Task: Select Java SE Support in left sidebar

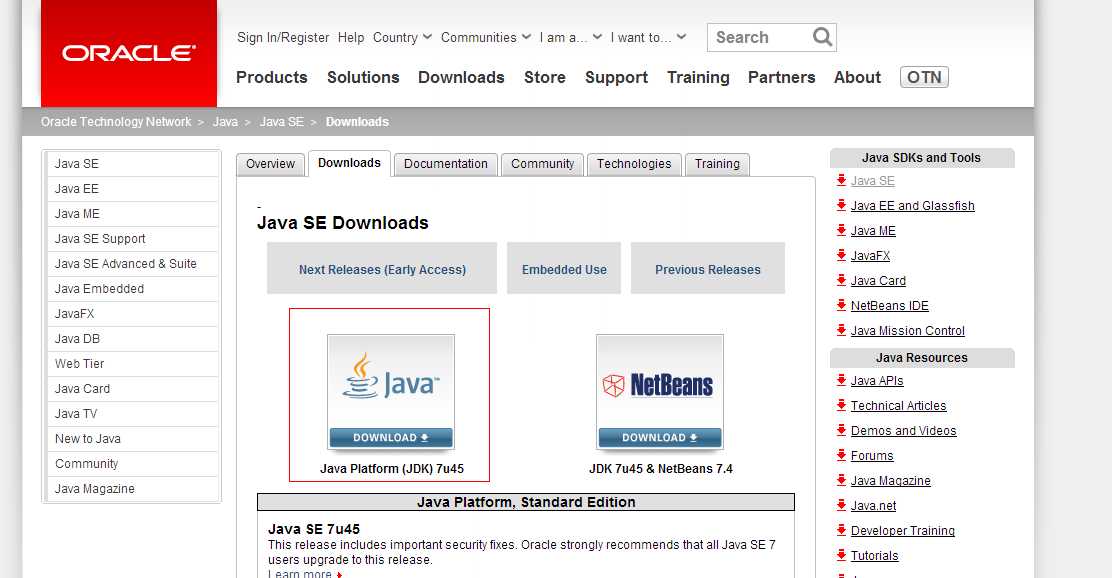Action: (132, 239)
